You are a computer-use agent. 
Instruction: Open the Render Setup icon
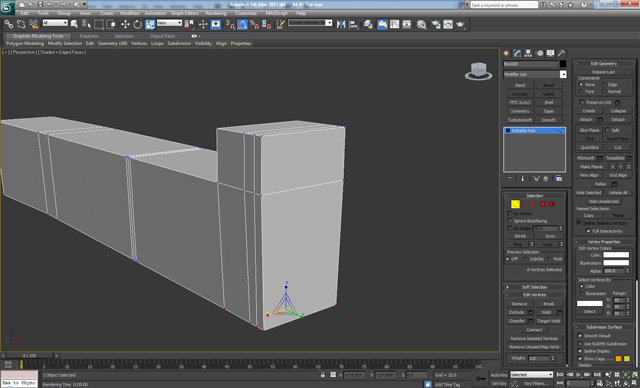[x=436, y=24]
